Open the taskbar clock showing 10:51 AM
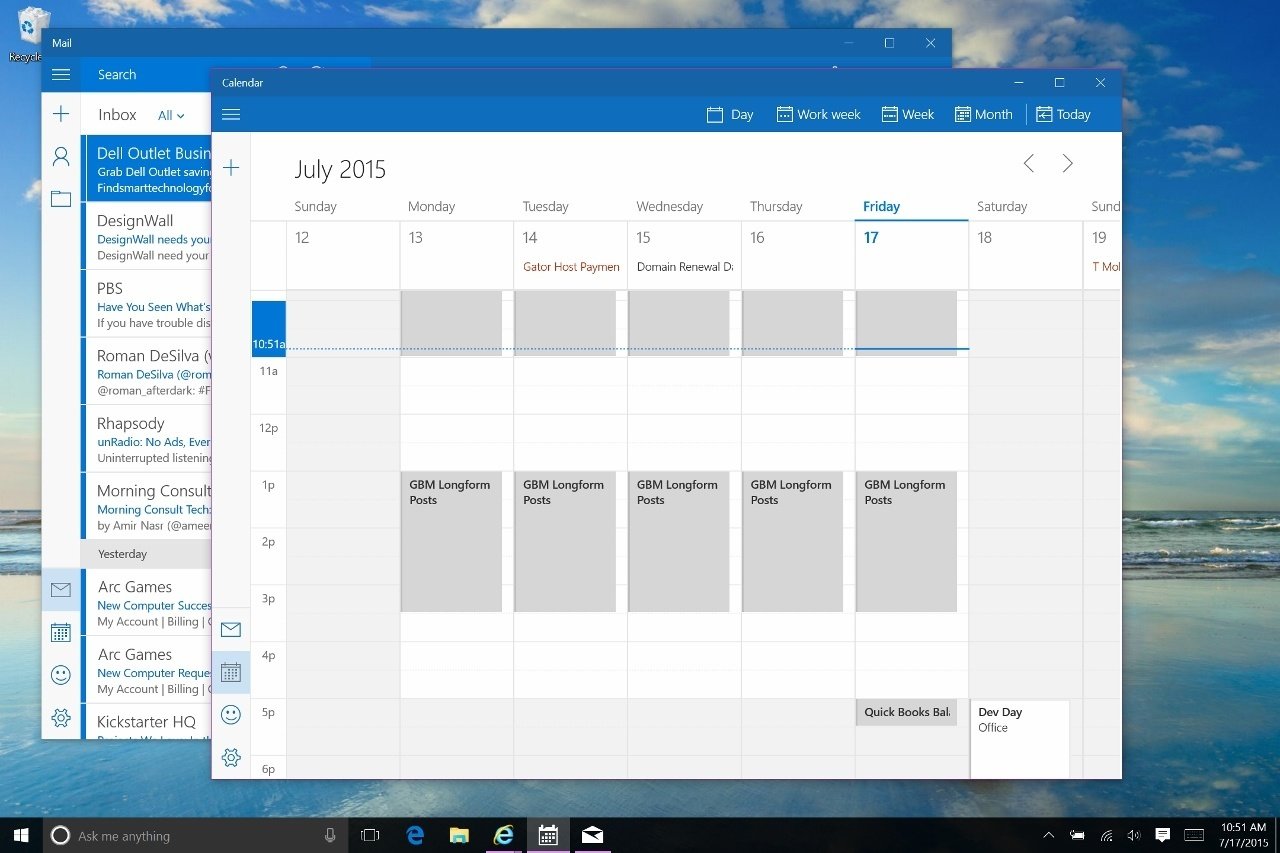Image resolution: width=1280 pixels, height=853 pixels. point(1243,835)
